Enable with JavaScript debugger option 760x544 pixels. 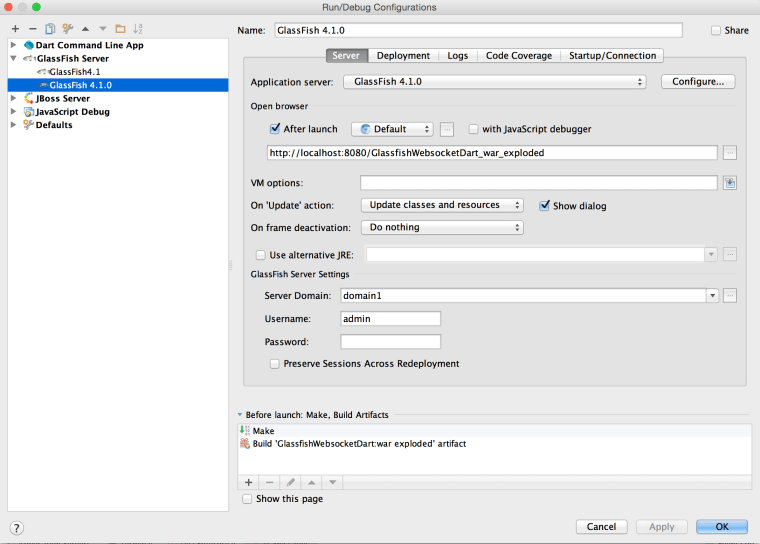click(x=473, y=129)
